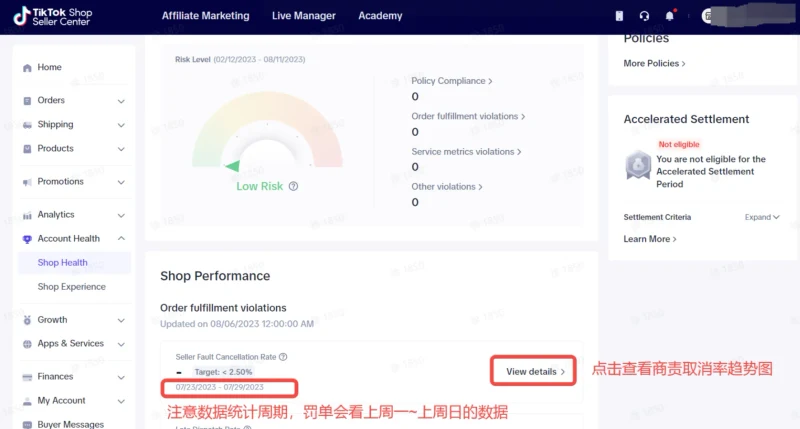Expand the Finances menu chevron
The image size is (800, 429).
tap(121, 377)
